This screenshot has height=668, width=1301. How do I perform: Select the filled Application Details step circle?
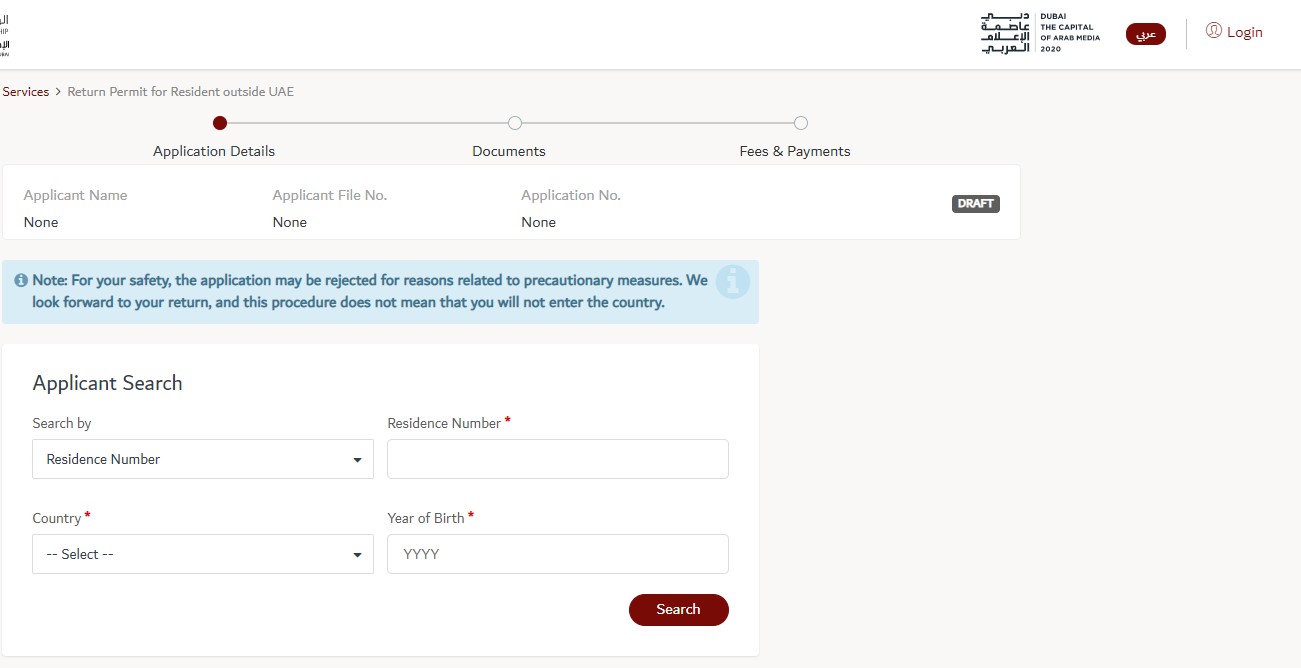(x=220, y=123)
